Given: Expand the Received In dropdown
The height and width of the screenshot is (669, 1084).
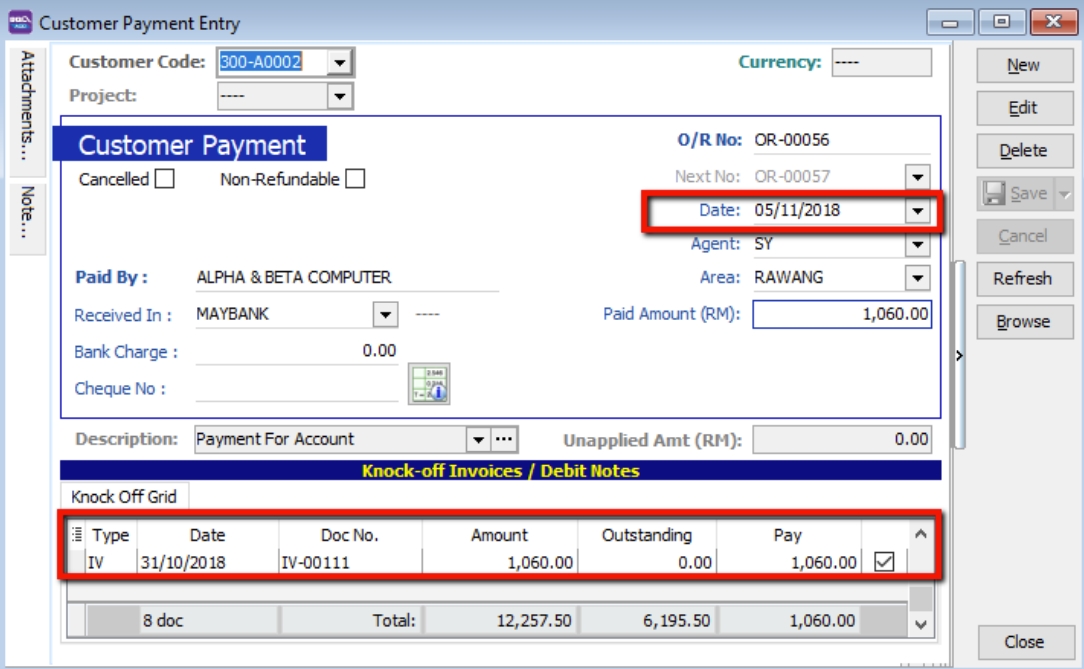Looking at the screenshot, I should pos(385,315).
